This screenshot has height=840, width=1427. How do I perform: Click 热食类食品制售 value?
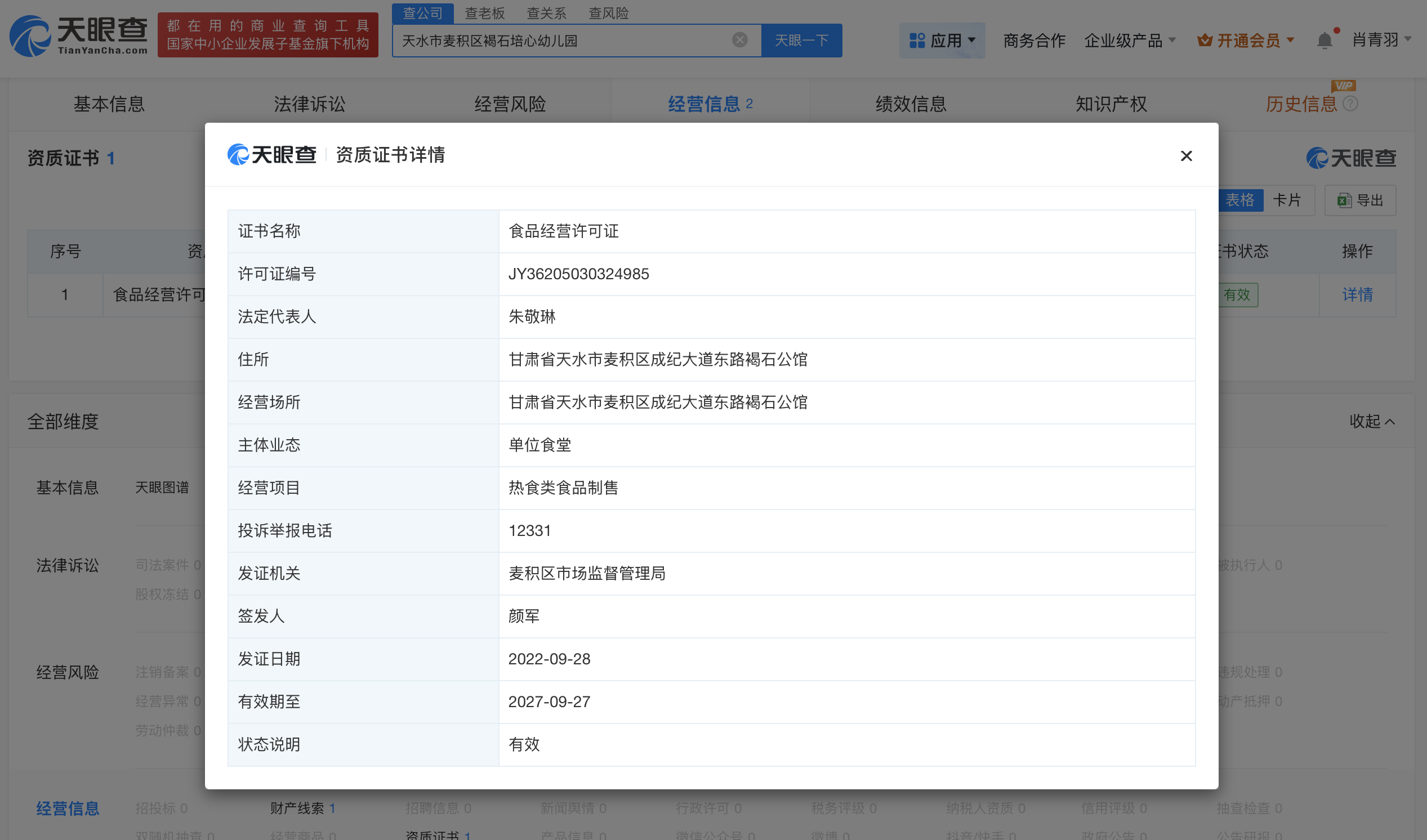coord(563,488)
